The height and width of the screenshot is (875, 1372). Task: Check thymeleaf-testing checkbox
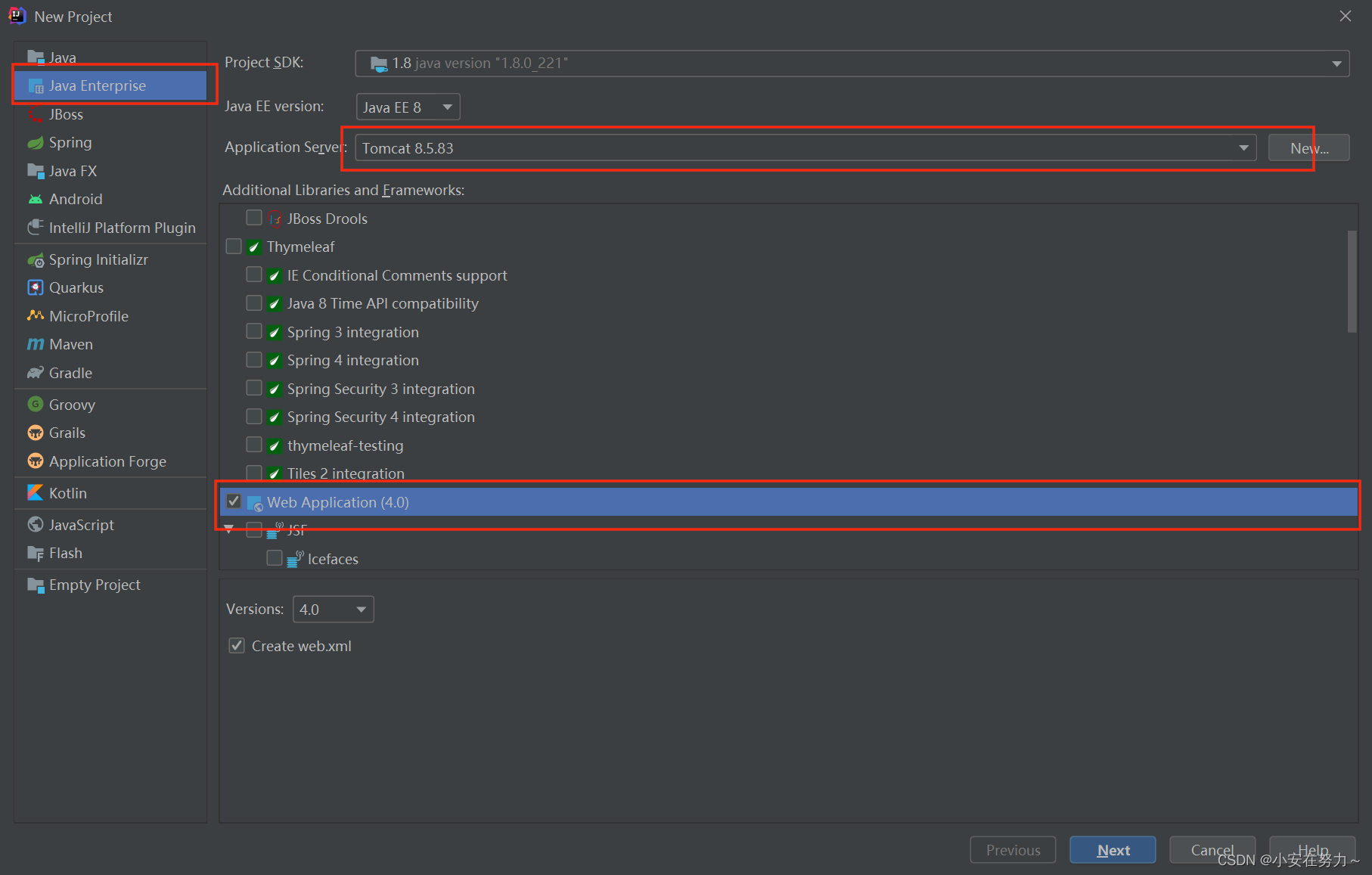(254, 445)
